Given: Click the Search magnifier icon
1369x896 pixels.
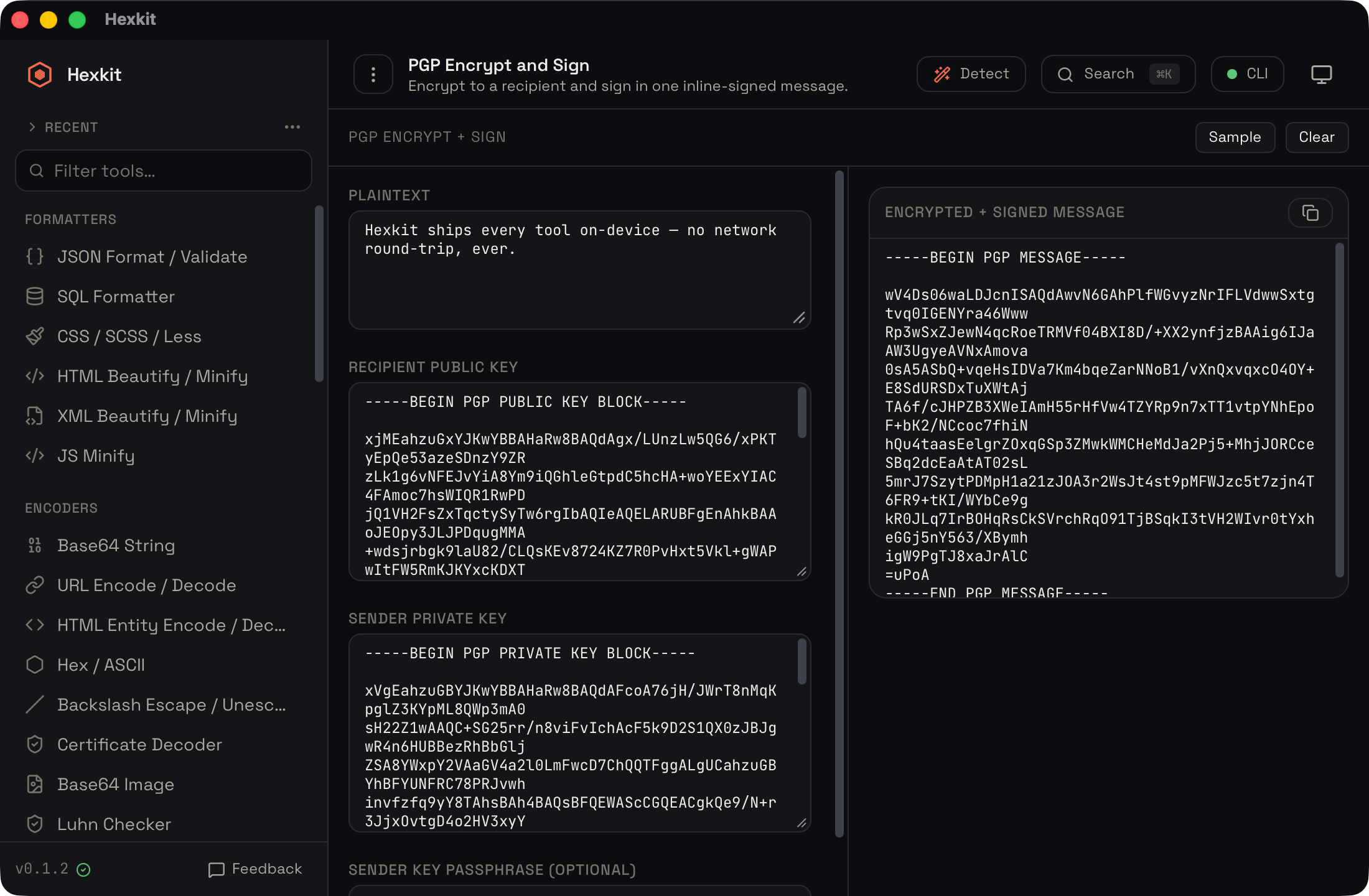Looking at the screenshot, I should [1065, 75].
